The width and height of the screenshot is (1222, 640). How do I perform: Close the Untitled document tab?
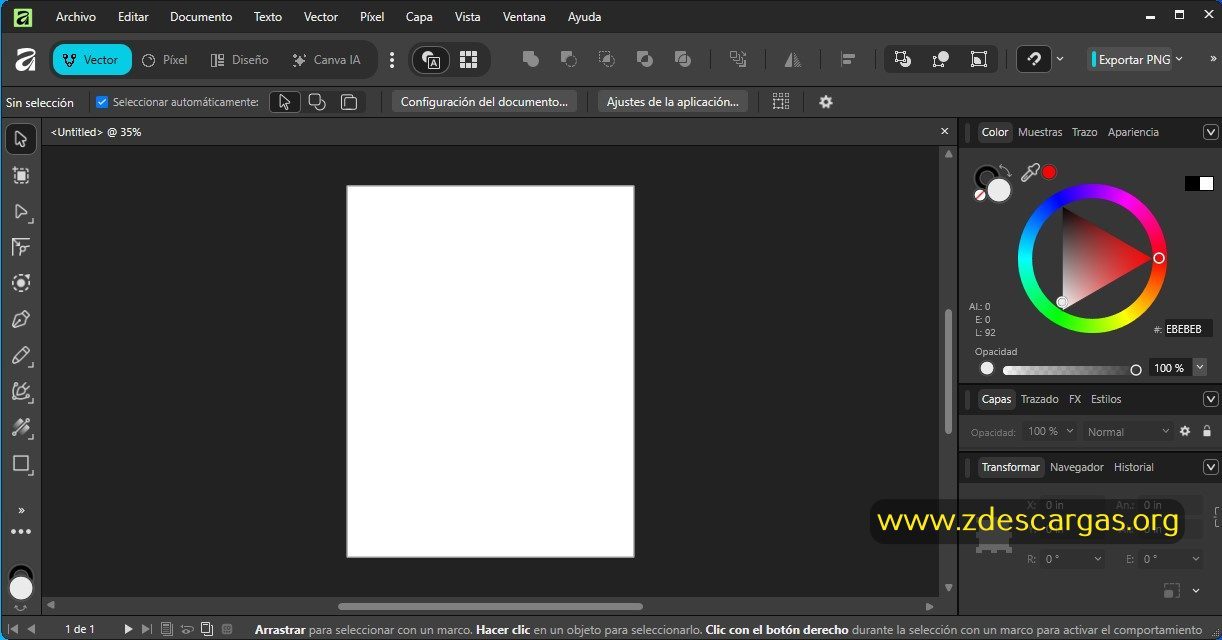944,131
